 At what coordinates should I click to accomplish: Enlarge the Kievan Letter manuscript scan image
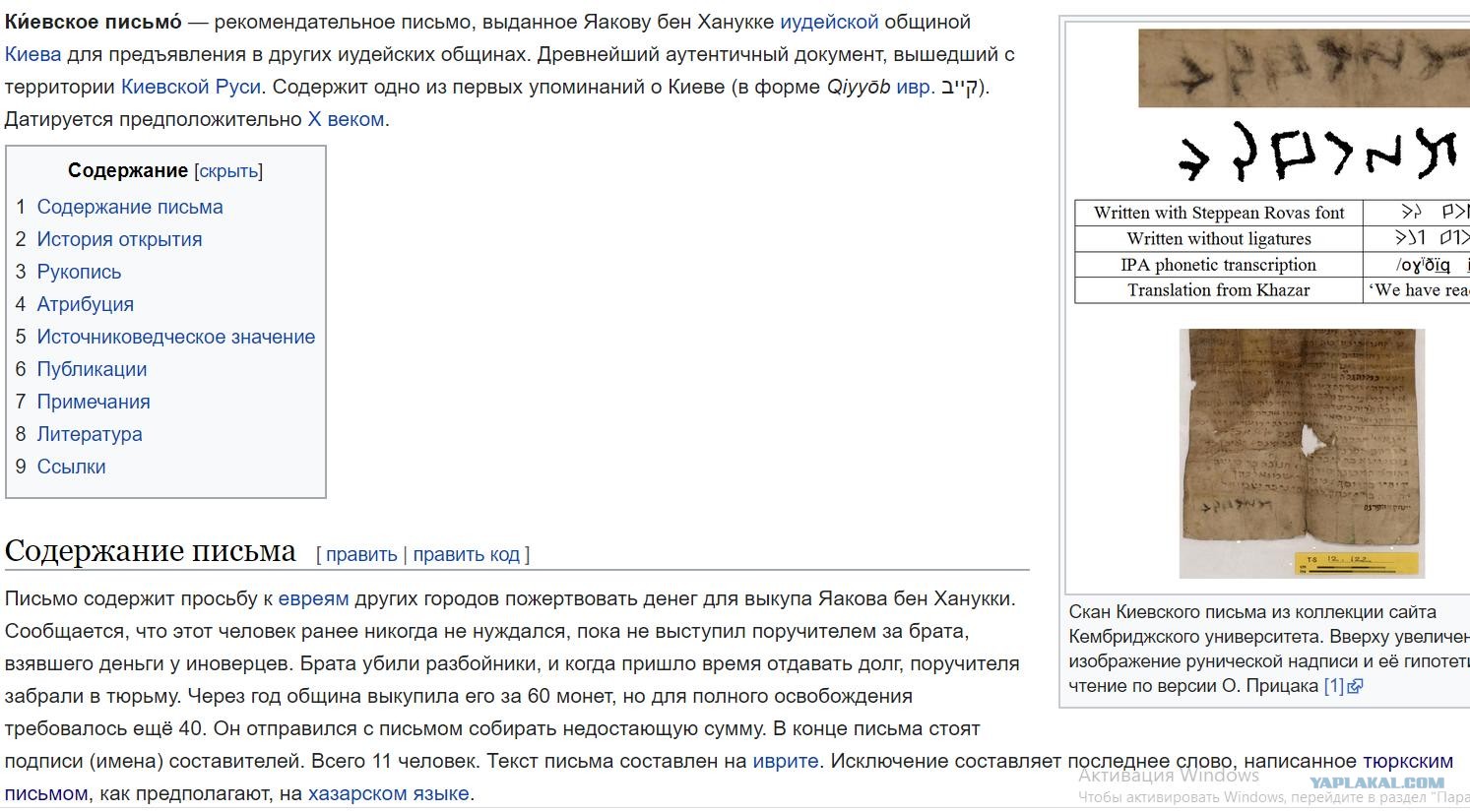click(x=1302, y=454)
